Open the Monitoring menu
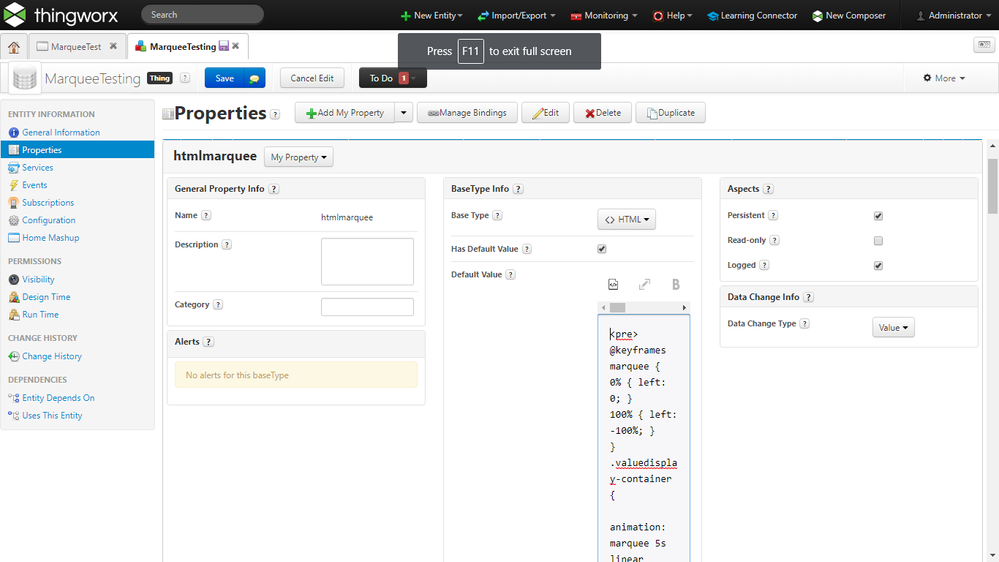 604,16
